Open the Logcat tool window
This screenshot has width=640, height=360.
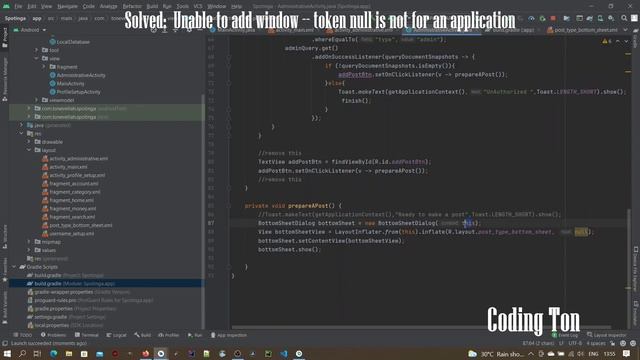116,335
